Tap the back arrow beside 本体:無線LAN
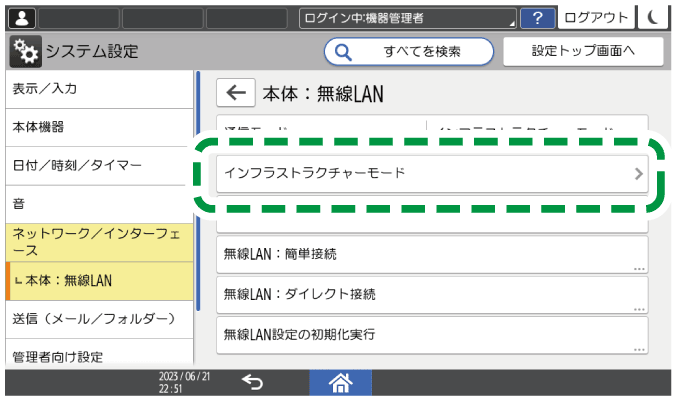Viewport: 676px width, 400px height. click(236, 93)
